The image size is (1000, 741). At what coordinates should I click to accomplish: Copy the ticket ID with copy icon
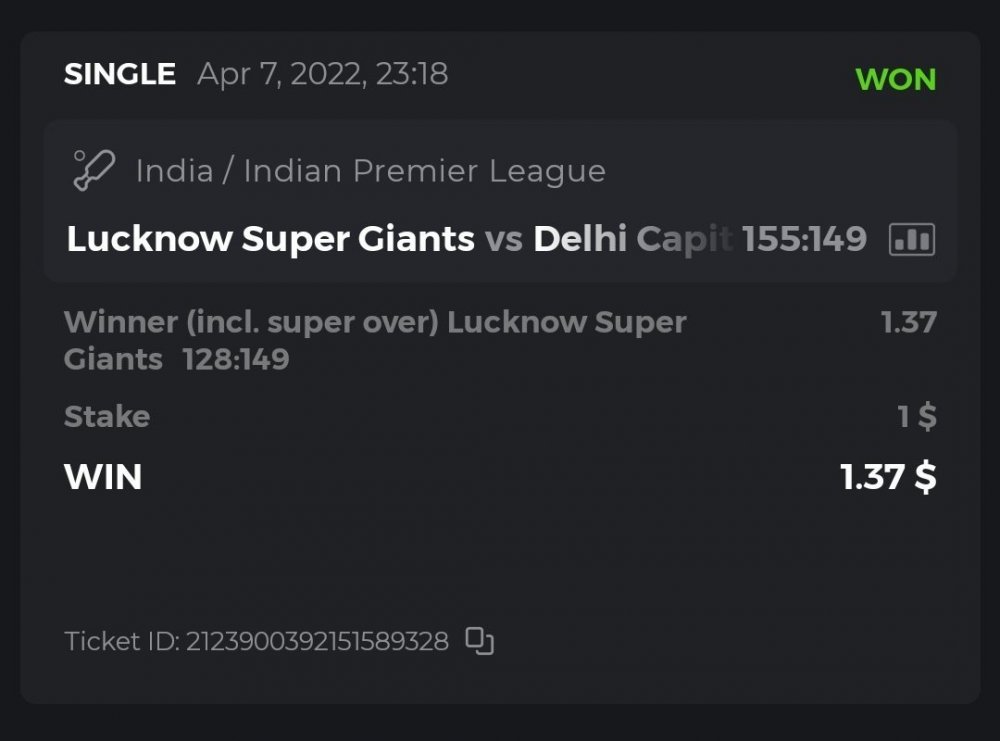[x=480, y=641]
